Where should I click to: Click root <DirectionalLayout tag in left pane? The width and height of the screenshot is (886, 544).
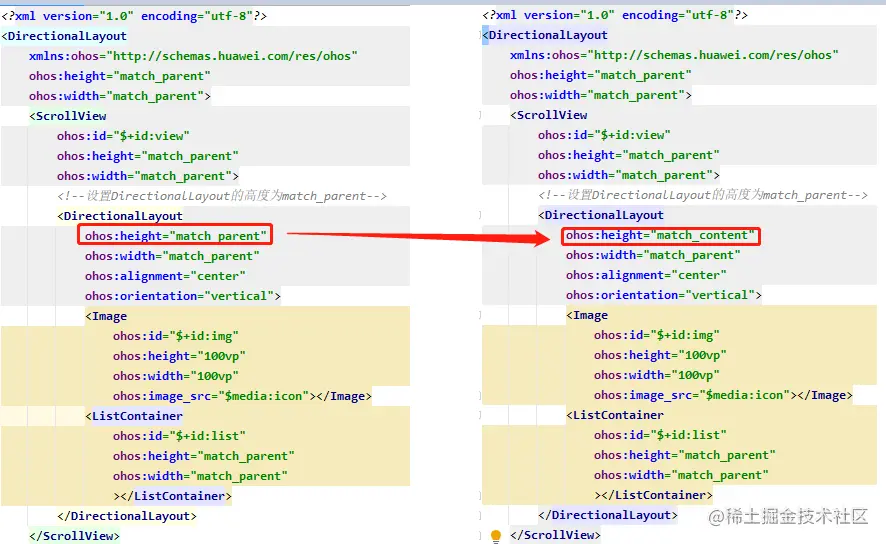click(64, 36)
